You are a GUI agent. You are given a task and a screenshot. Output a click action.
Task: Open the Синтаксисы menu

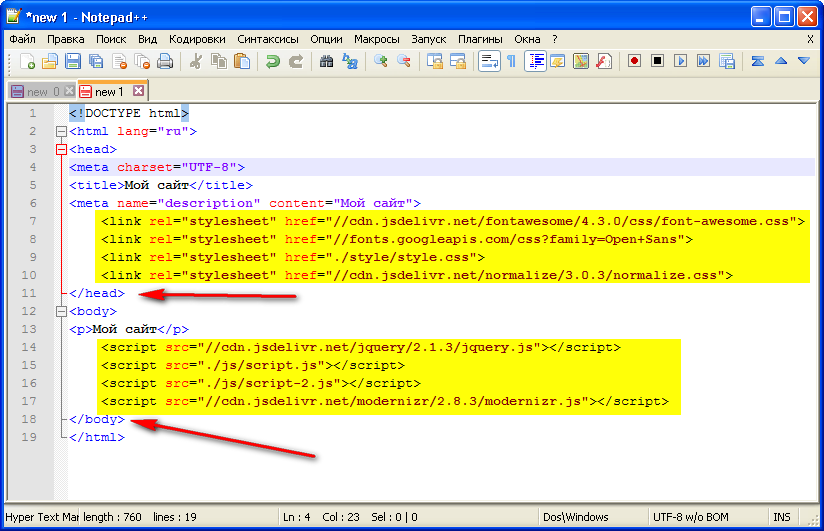tap(268, 39)
